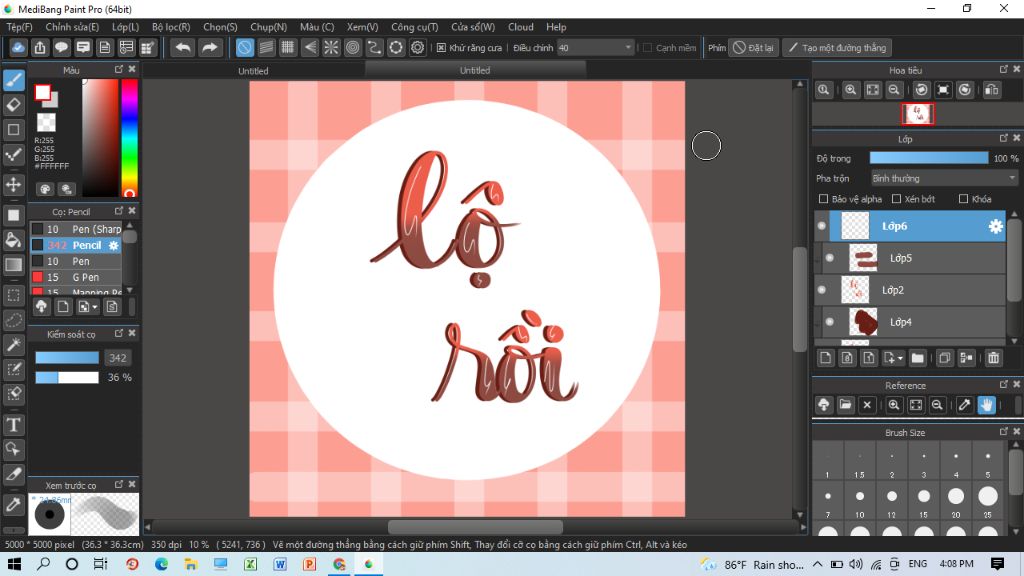The image size is (1024, 576).
Task: Open the Công cụ(T) menu
Action: tap(415, 27)
